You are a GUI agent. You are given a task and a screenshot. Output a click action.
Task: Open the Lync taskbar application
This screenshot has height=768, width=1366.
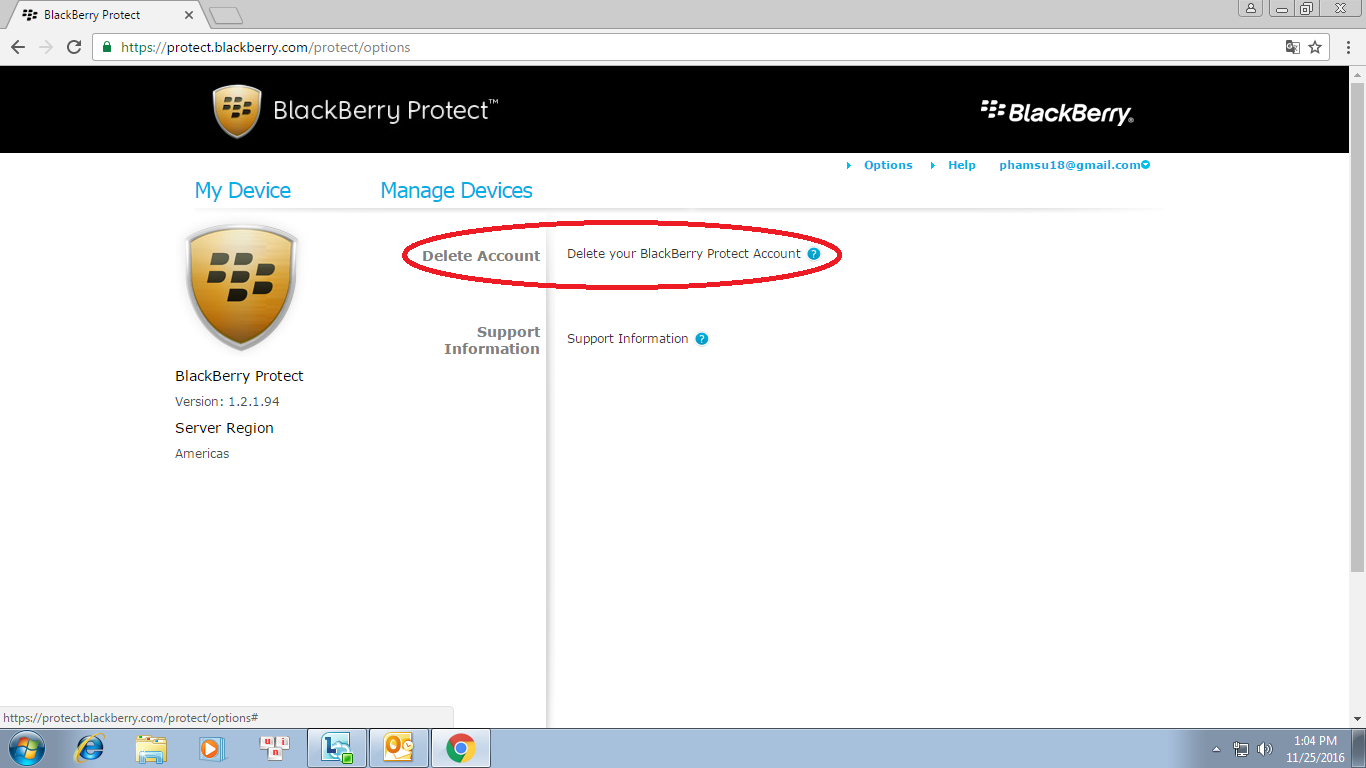tap(337, 748)
